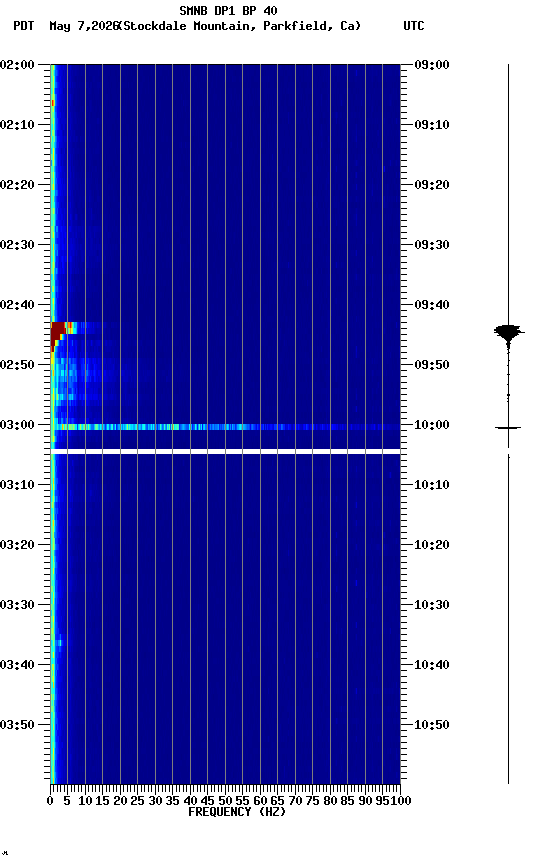Click the '09:00' UTC time label
This screenshot has height=864, width=552.
(x=432, y=64)
